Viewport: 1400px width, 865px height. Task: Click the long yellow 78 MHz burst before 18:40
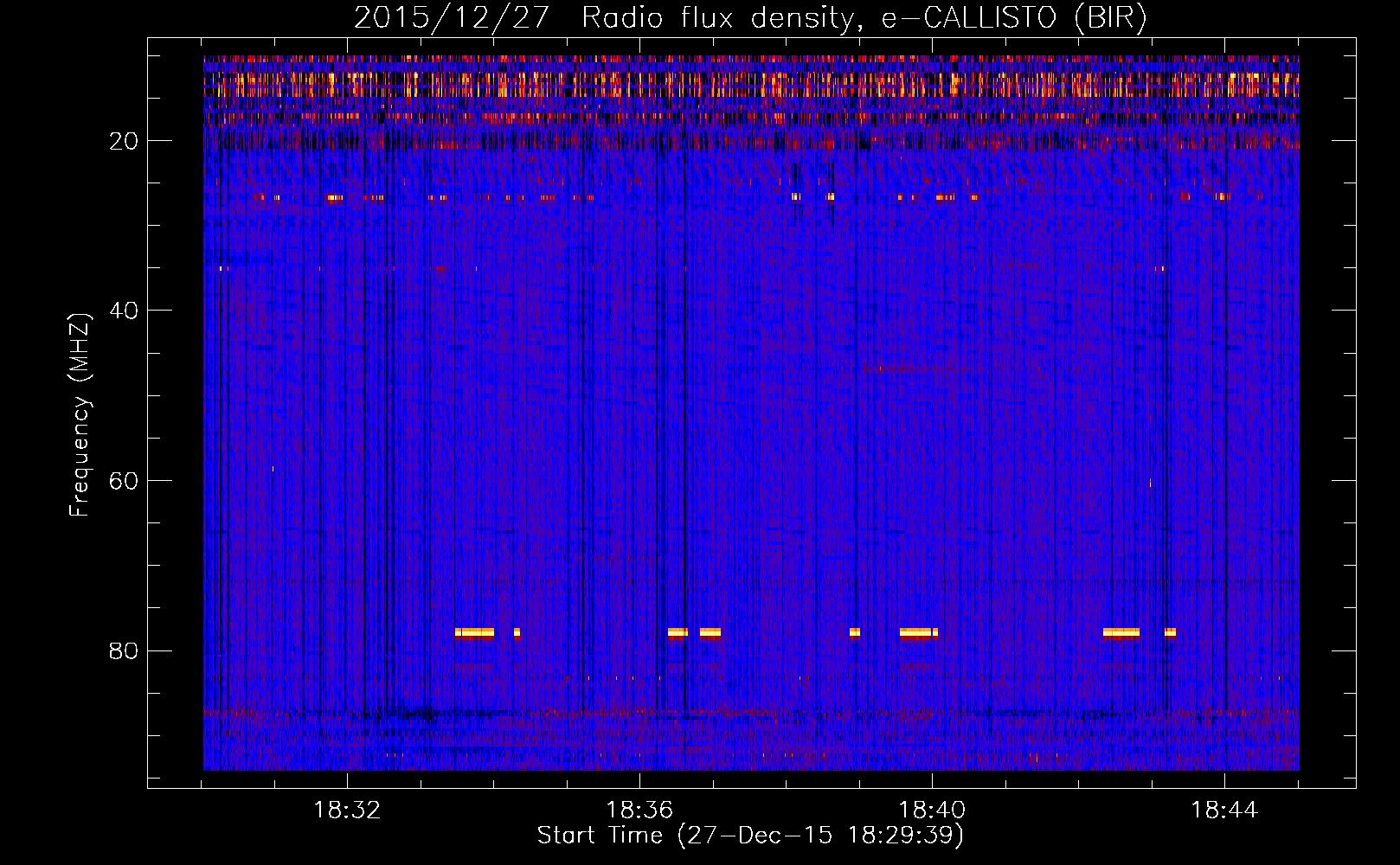(916, 632)
